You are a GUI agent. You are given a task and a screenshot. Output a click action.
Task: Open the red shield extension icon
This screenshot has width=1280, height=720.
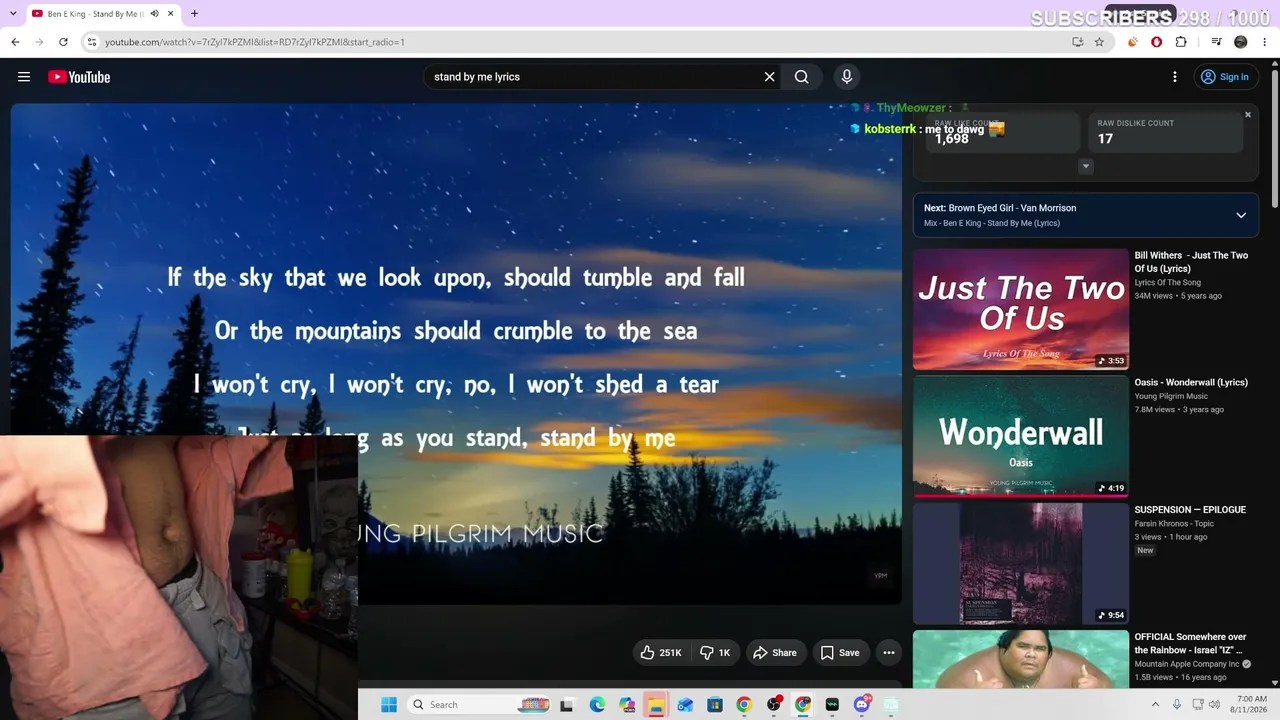point(1157,42)
